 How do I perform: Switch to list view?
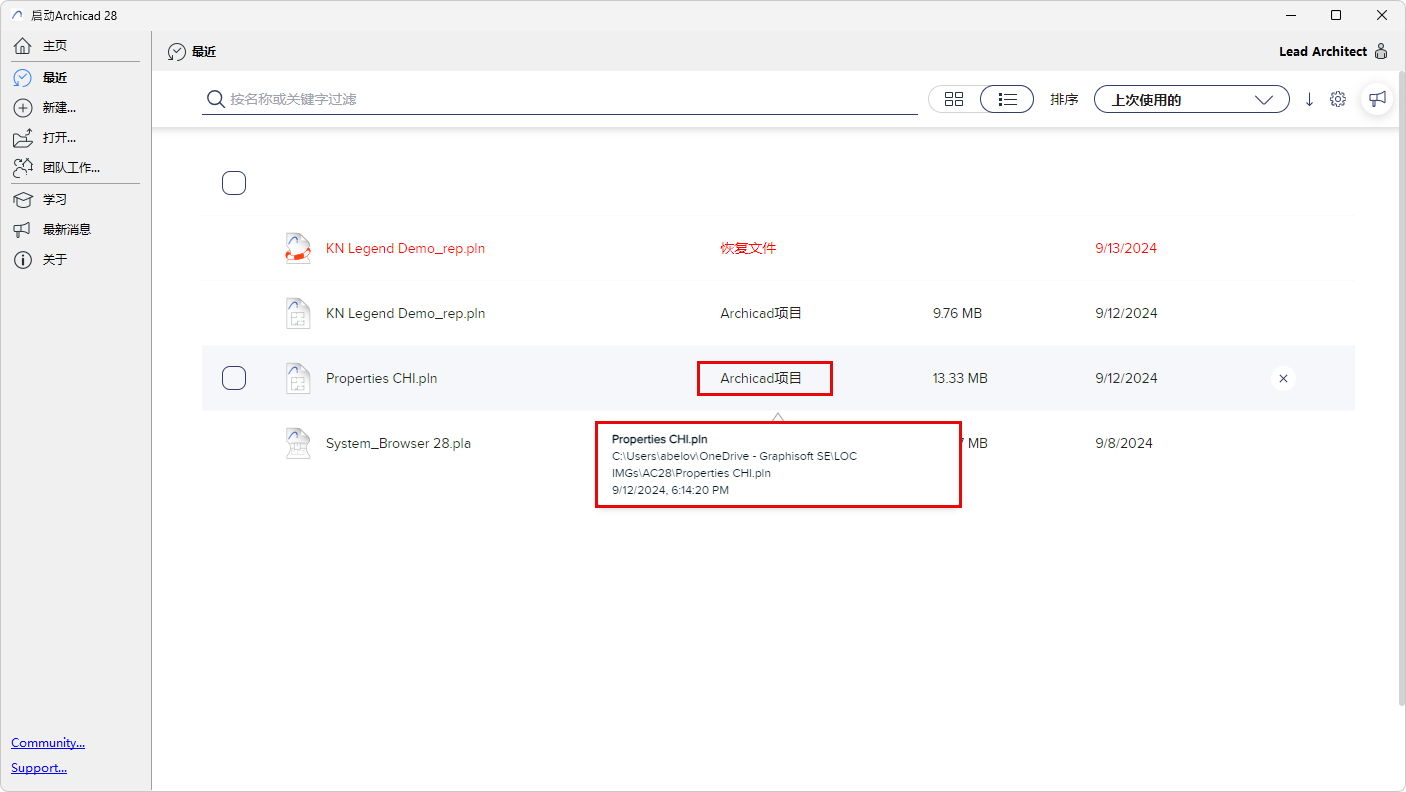[1007, 99]
